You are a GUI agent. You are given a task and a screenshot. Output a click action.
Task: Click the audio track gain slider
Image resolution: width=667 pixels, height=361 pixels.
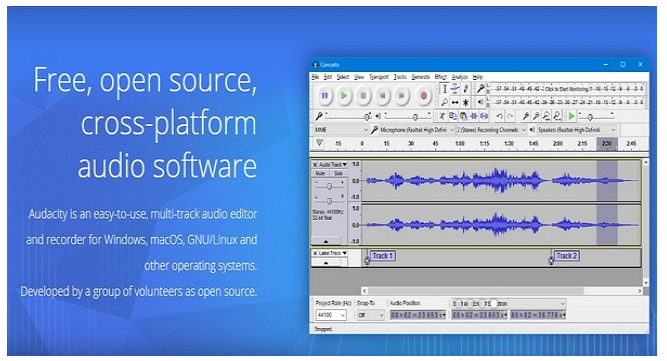(329, 186)
